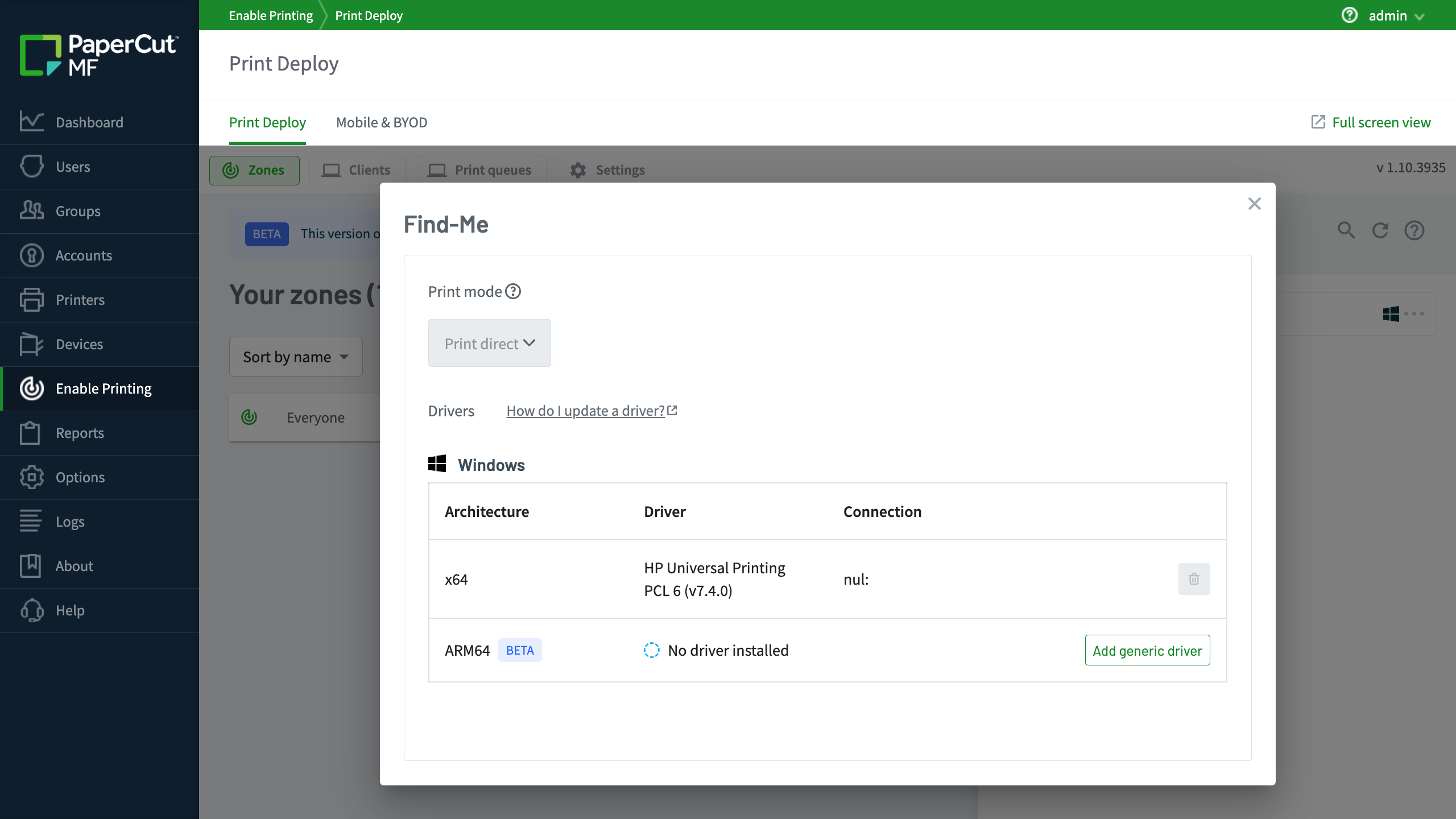The height and width of the screenshot is (819, 1456).
Task: Open the Sort by name dropdown
Action: (296, 357)
